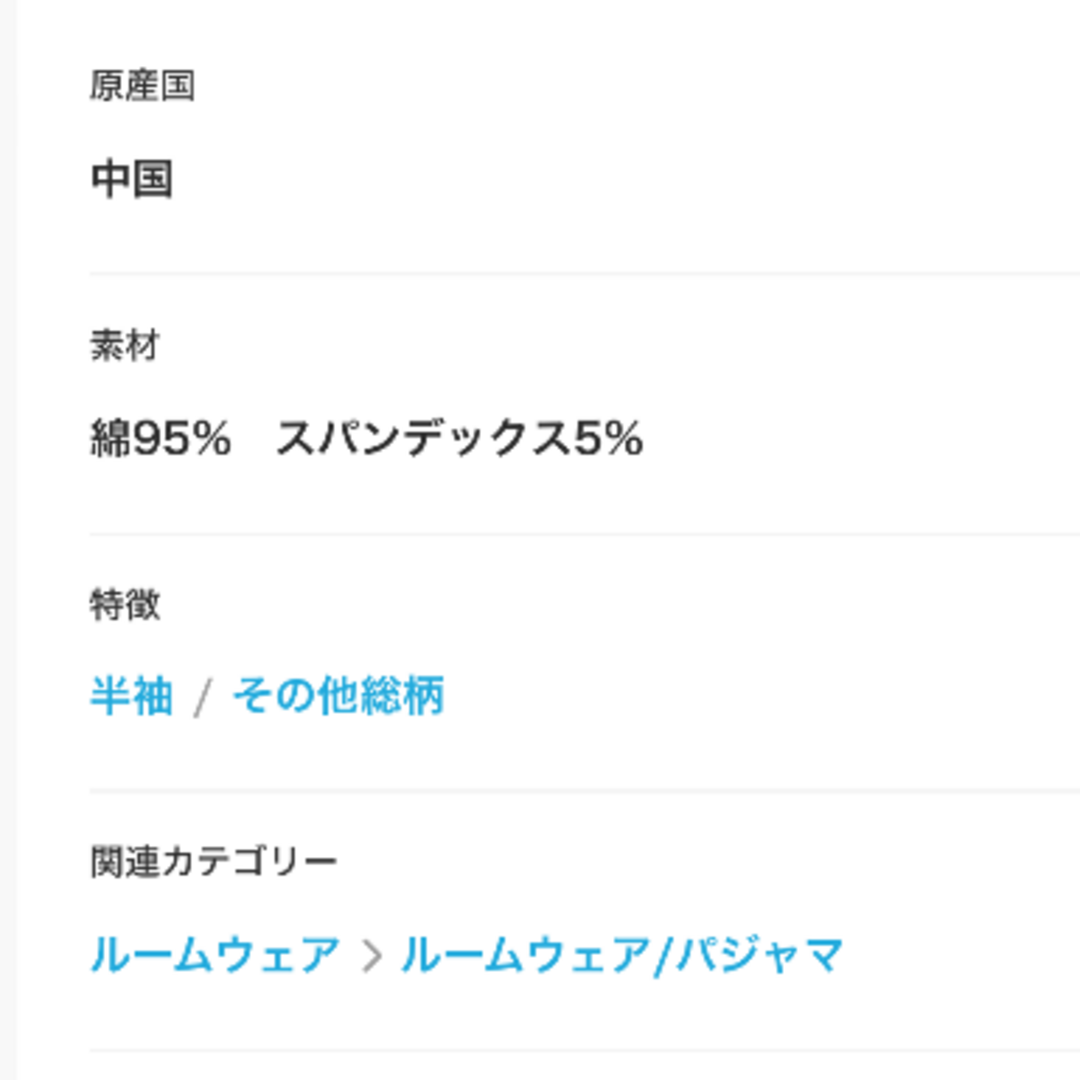
Task: Click the 綿95% material text
Action: tap(160, 438)
